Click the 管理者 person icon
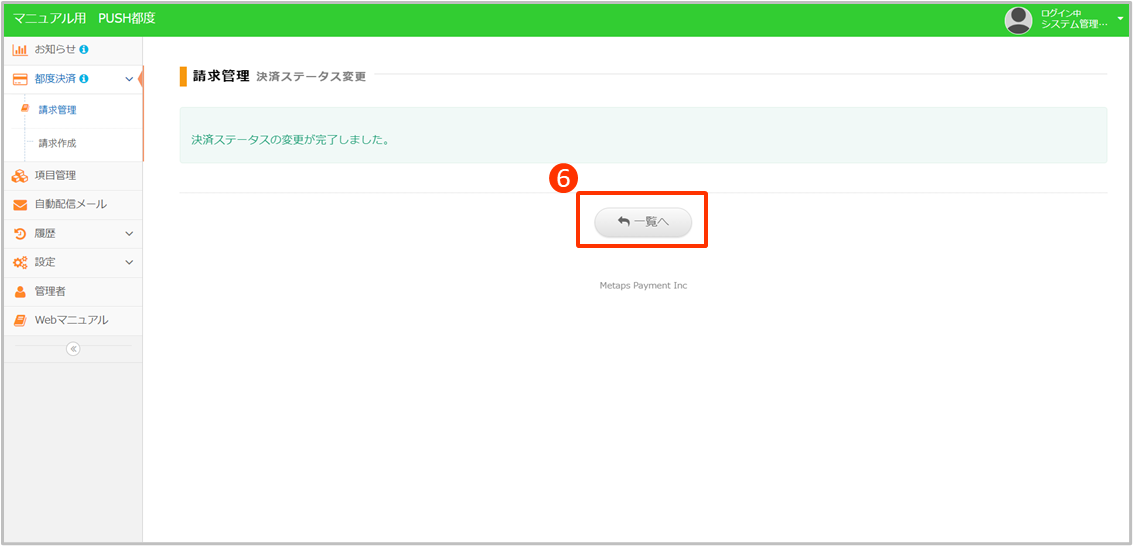 [x=20, y=291]
